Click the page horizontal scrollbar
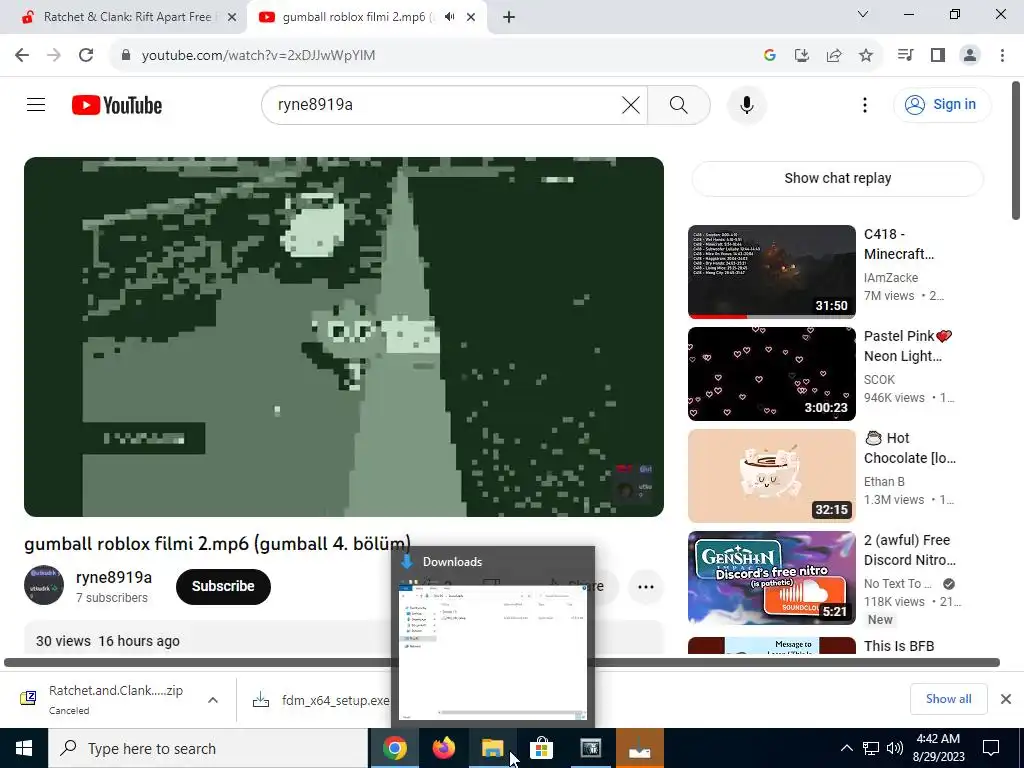 pos(502,662)
